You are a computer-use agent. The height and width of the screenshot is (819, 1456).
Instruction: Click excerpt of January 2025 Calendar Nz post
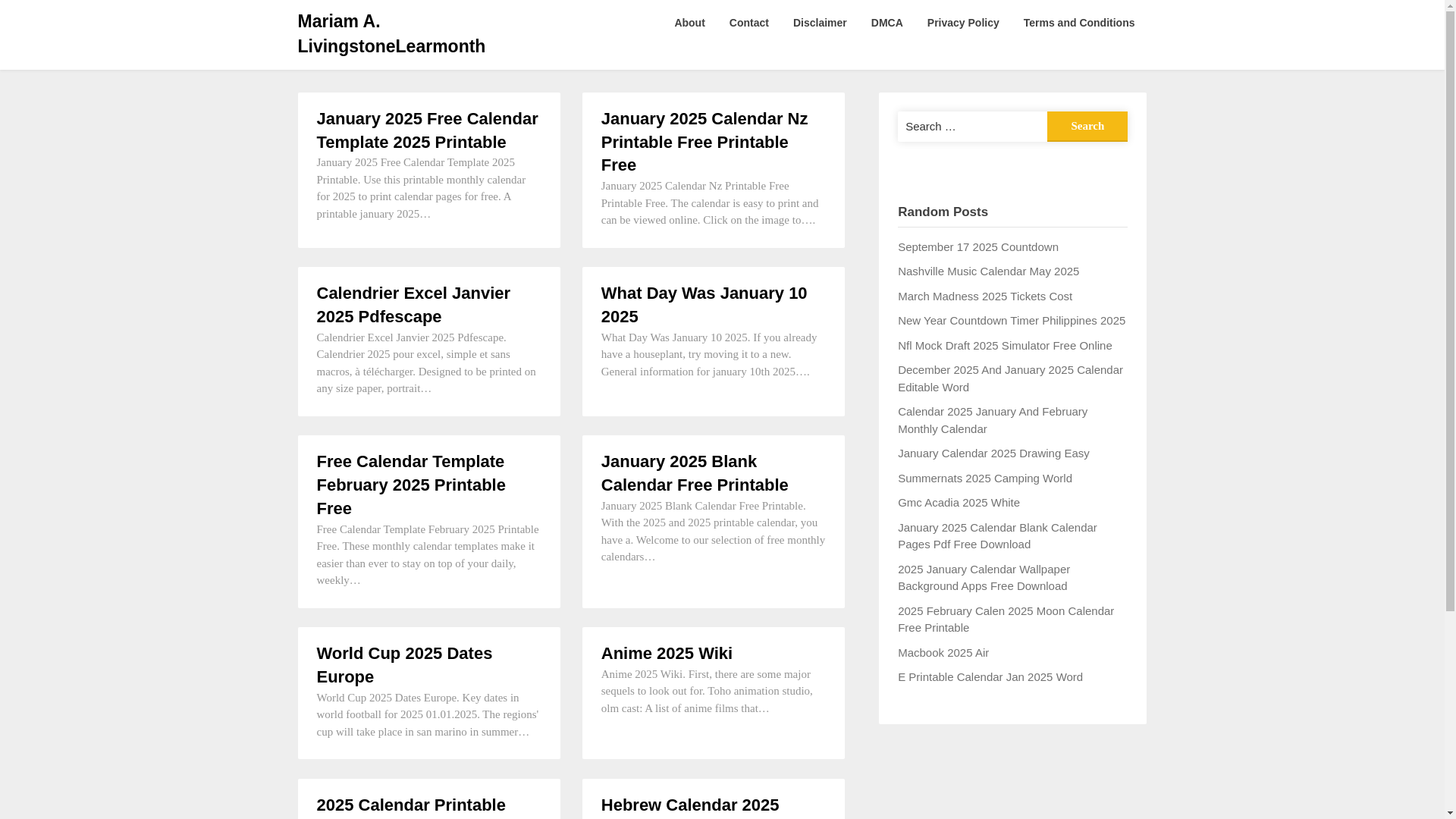pos(710,203)
